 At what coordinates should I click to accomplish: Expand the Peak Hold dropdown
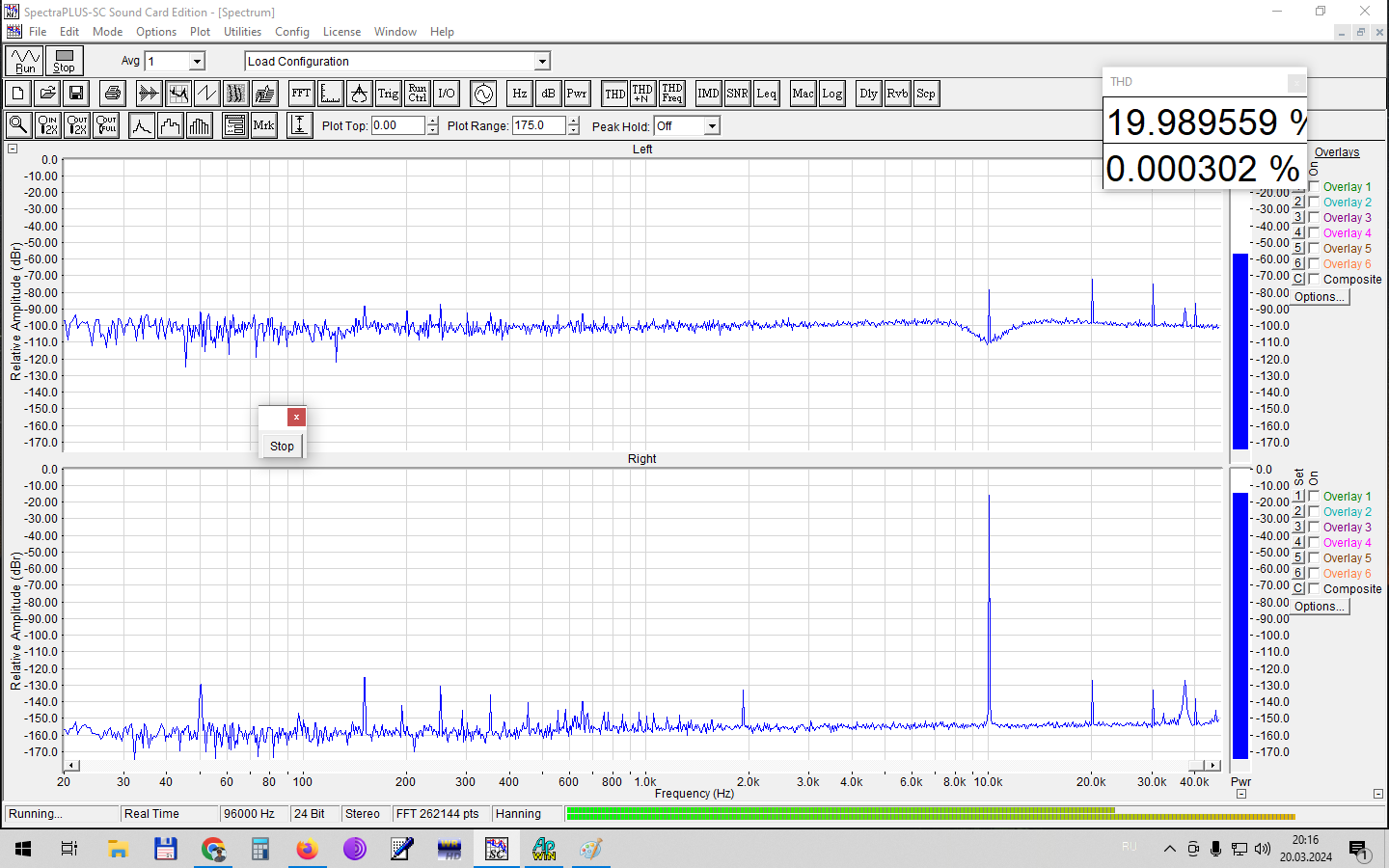click(712, 126)
